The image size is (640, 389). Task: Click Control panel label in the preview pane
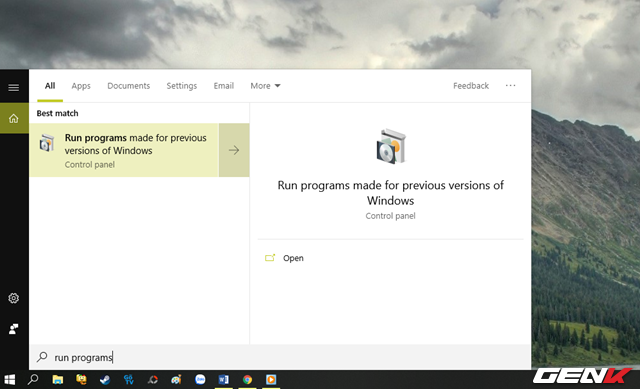(x=390, y=216)
